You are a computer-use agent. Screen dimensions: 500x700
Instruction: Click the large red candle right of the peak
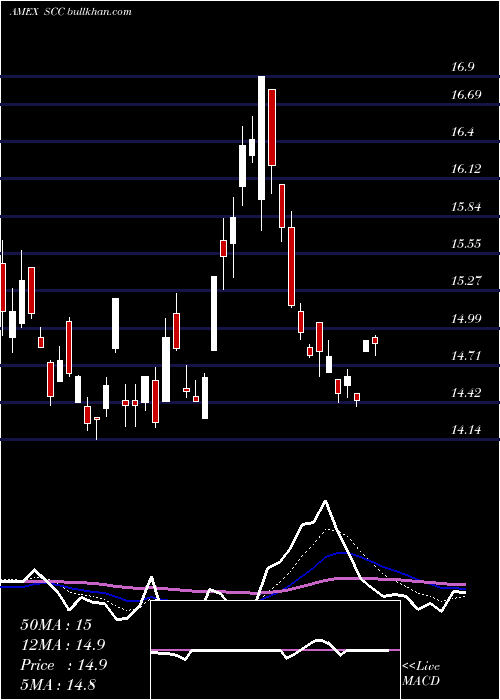coord(272,128)
